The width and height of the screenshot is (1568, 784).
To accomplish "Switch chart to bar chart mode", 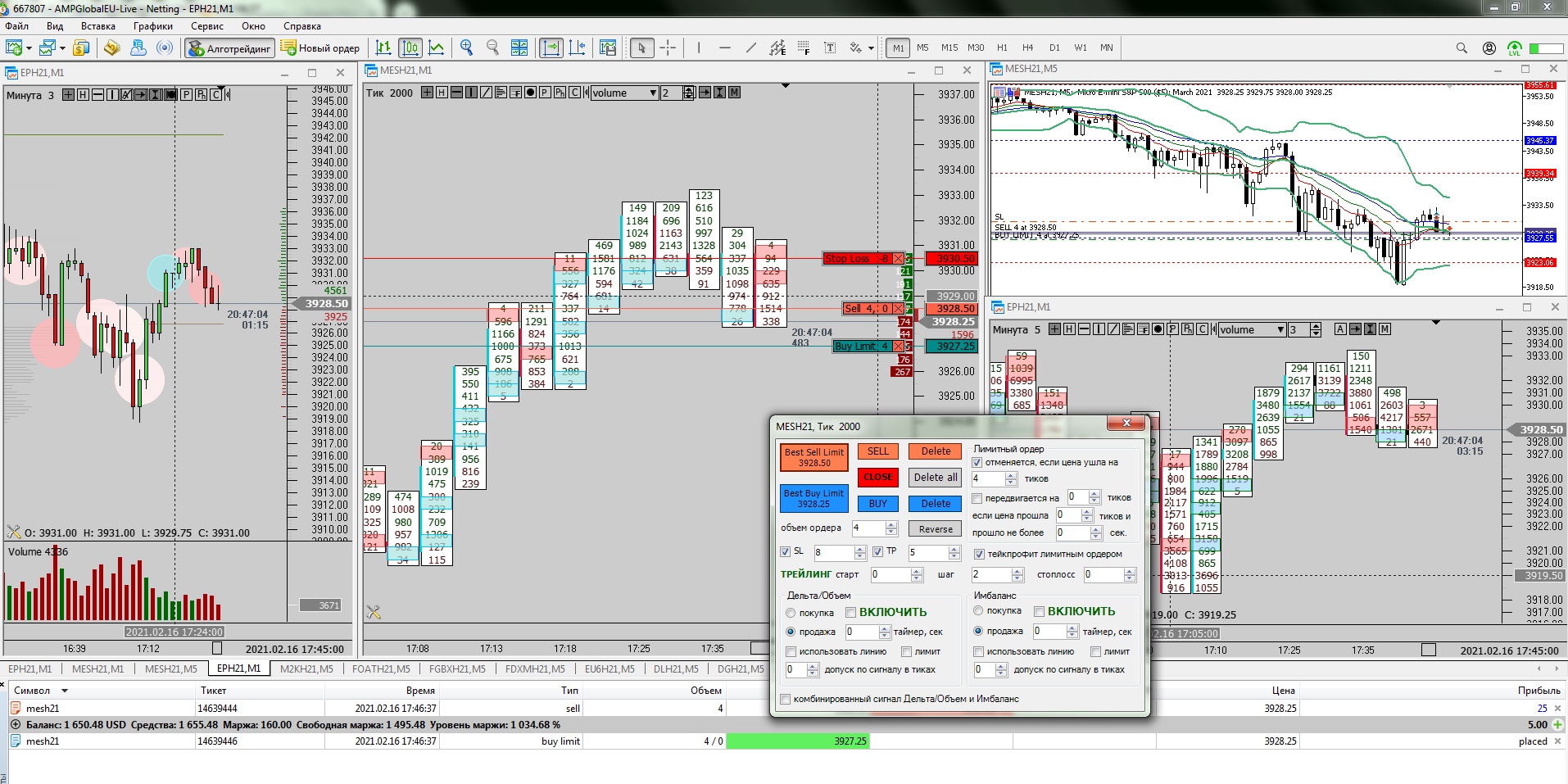I will [x=383, y=48].
